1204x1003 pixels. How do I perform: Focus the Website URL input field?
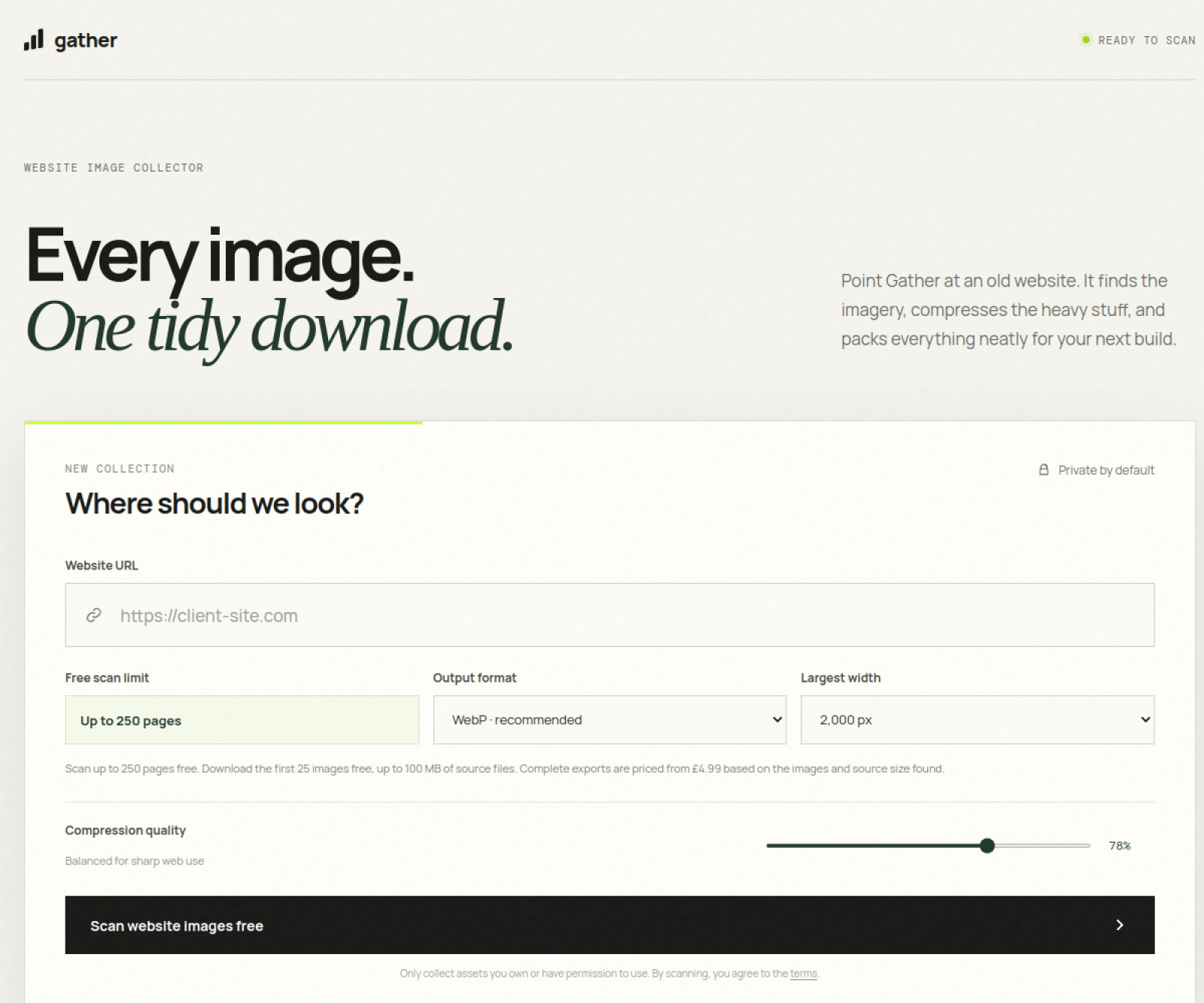click(610, 615)
